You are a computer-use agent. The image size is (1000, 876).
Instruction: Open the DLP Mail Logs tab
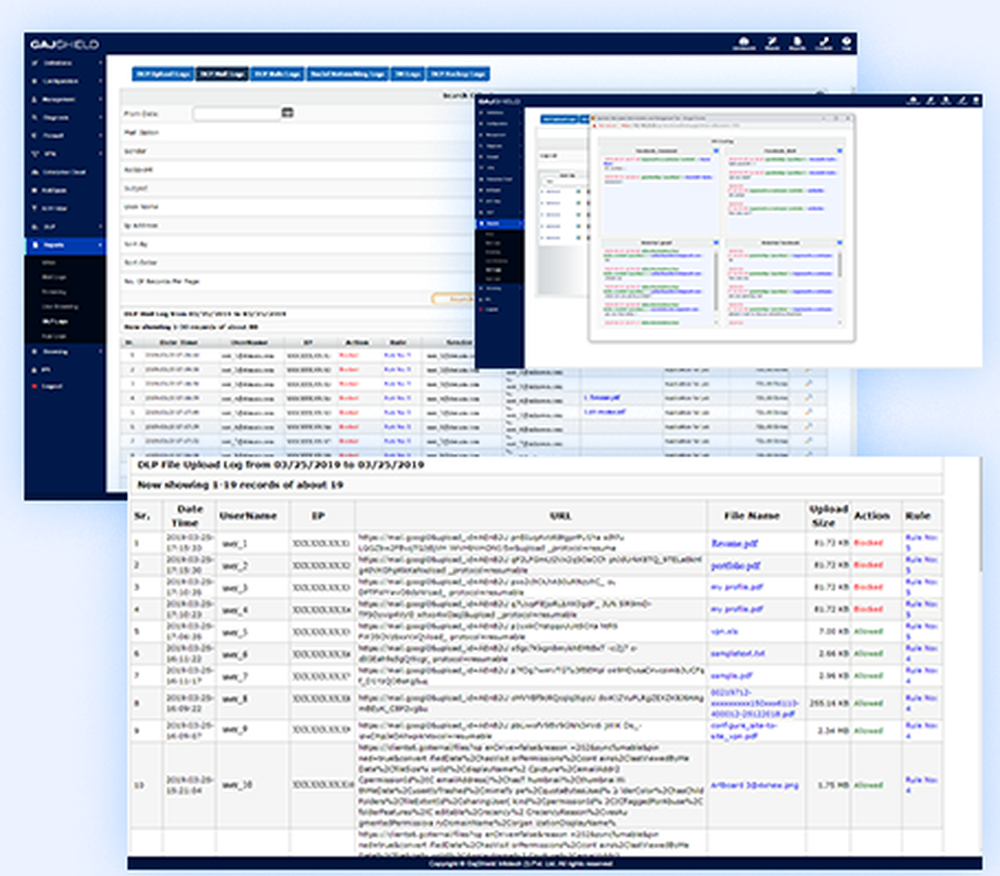(x=222, y=75)
